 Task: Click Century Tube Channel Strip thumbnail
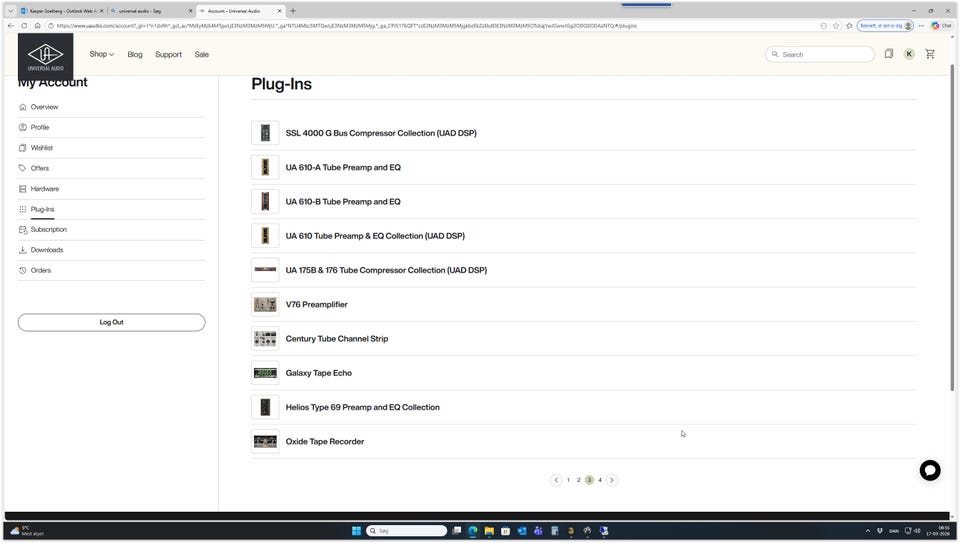[265, 339]
